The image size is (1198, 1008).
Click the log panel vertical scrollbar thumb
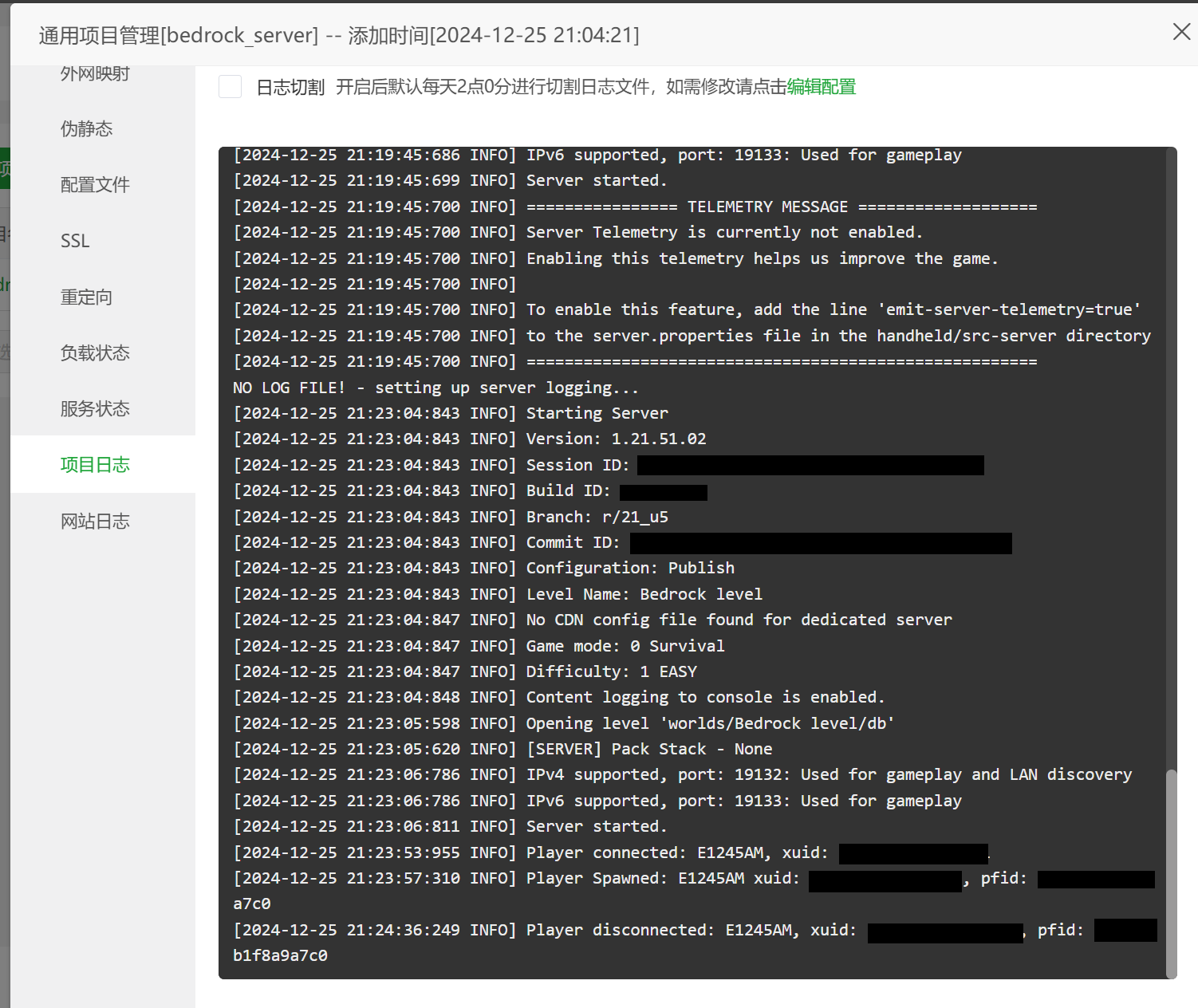1171,873
